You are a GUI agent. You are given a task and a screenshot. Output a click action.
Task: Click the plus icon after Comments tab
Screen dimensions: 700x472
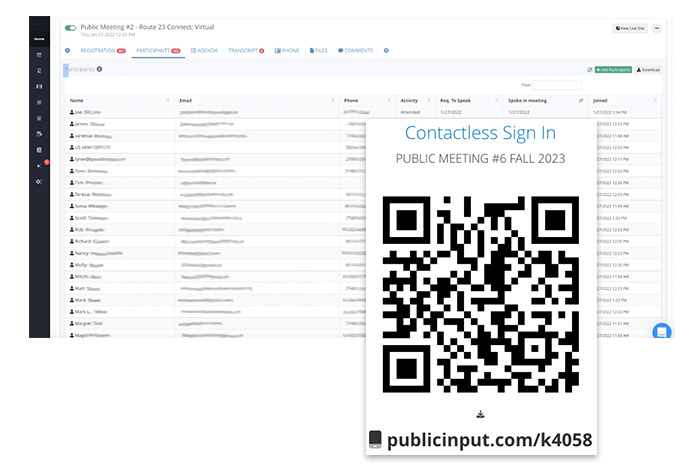[x=386, y=50]
